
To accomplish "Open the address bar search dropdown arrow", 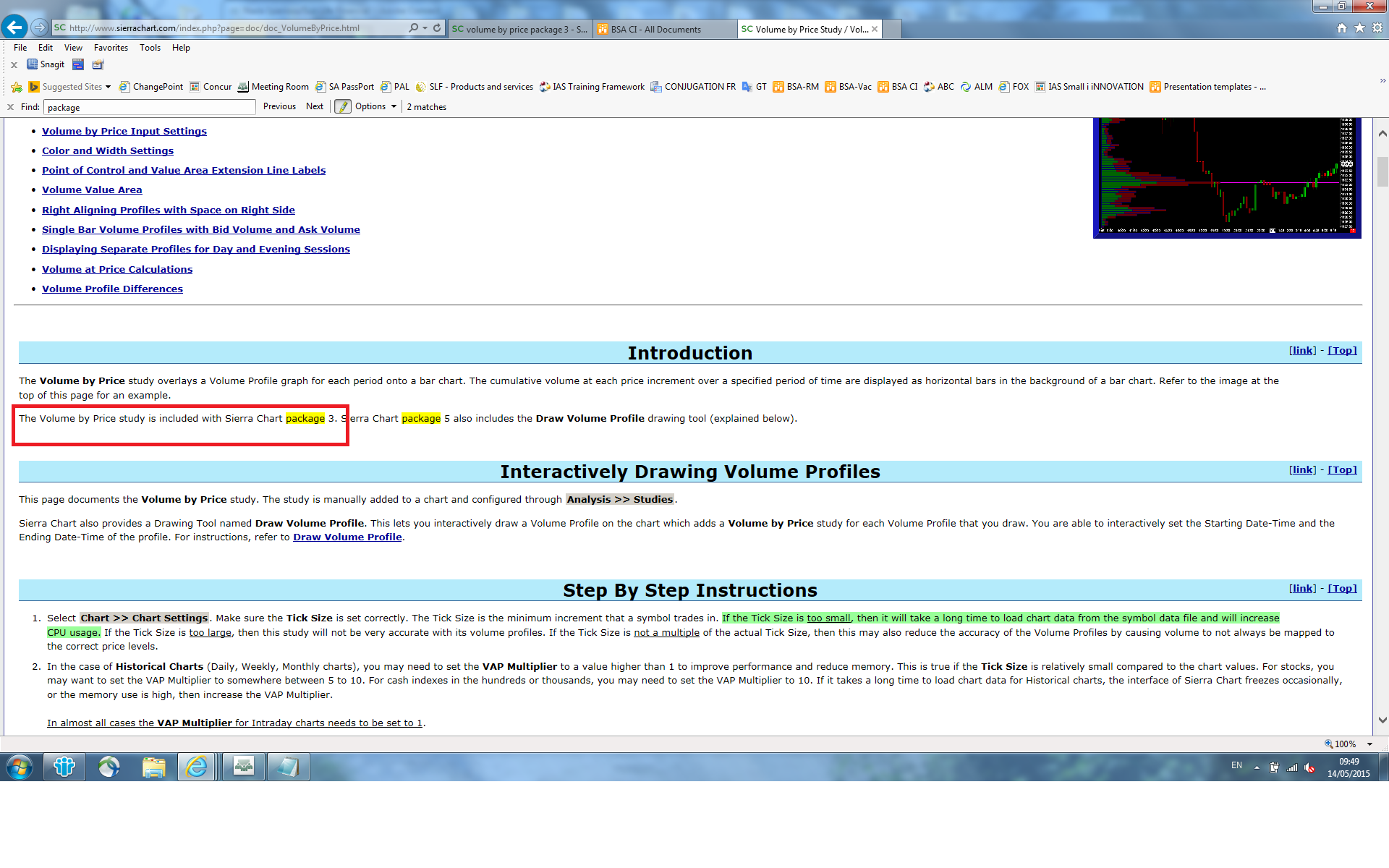I will (x=425, y=28).
